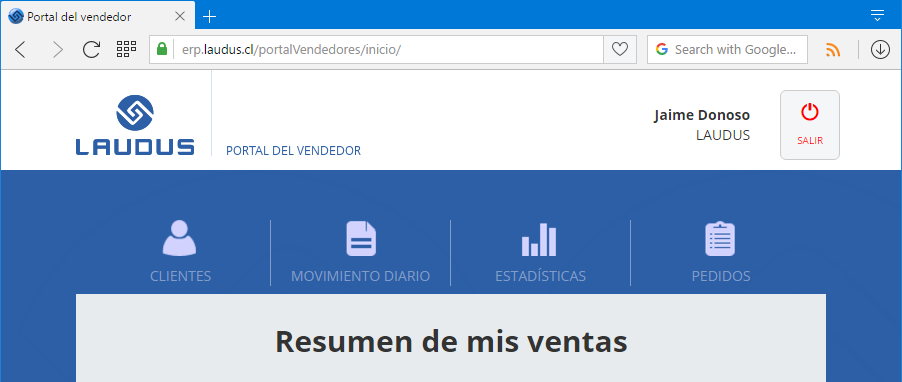Select MOVIMIENTO DIARIO menu label
The height and width of the screenshot is (382, 902).
(x=361, y=276)
